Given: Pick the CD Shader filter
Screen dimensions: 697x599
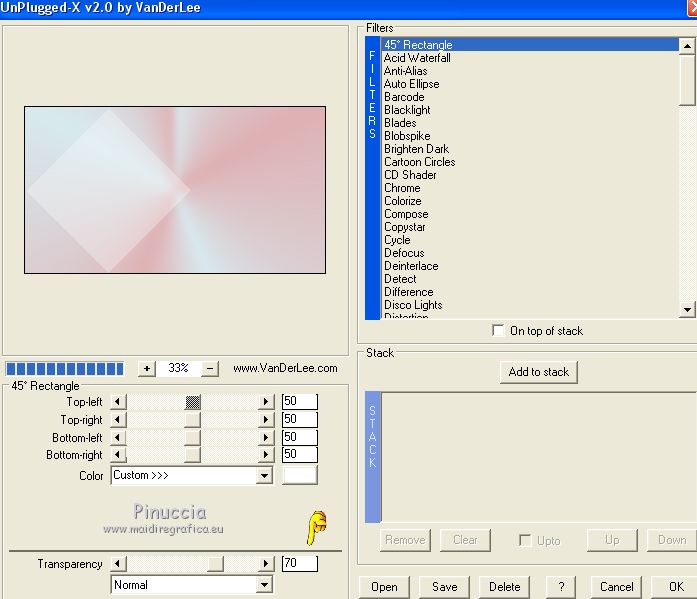Looking at the screenshot, I should point(530,175).
